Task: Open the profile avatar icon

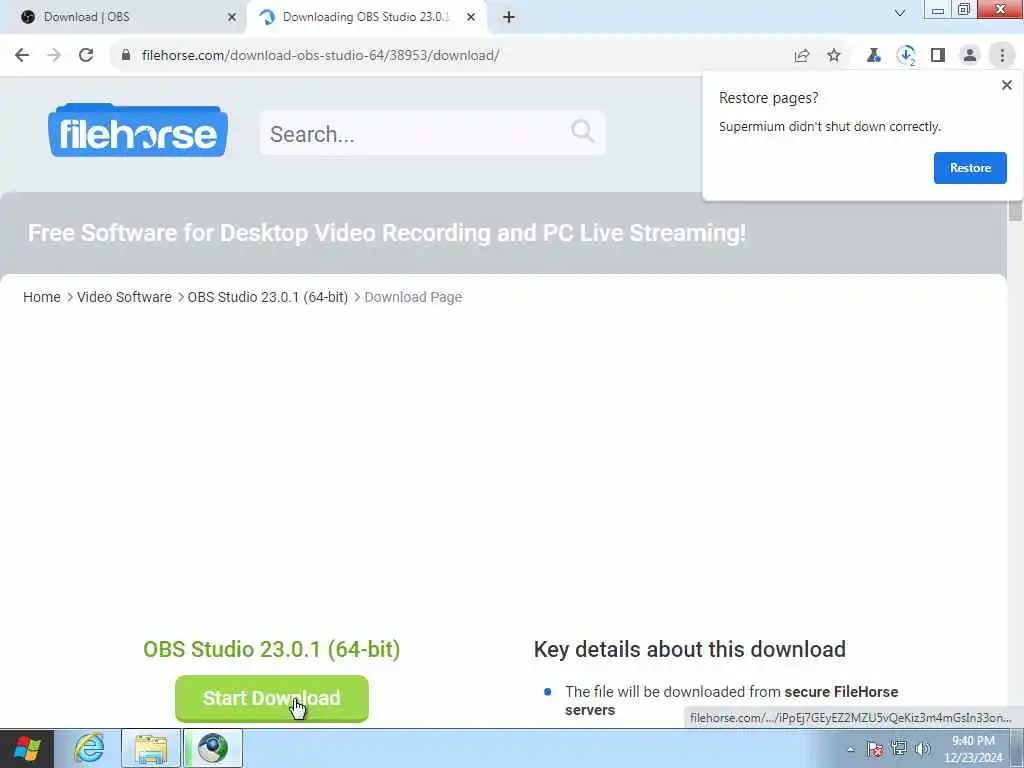Action: pos(970,56)
